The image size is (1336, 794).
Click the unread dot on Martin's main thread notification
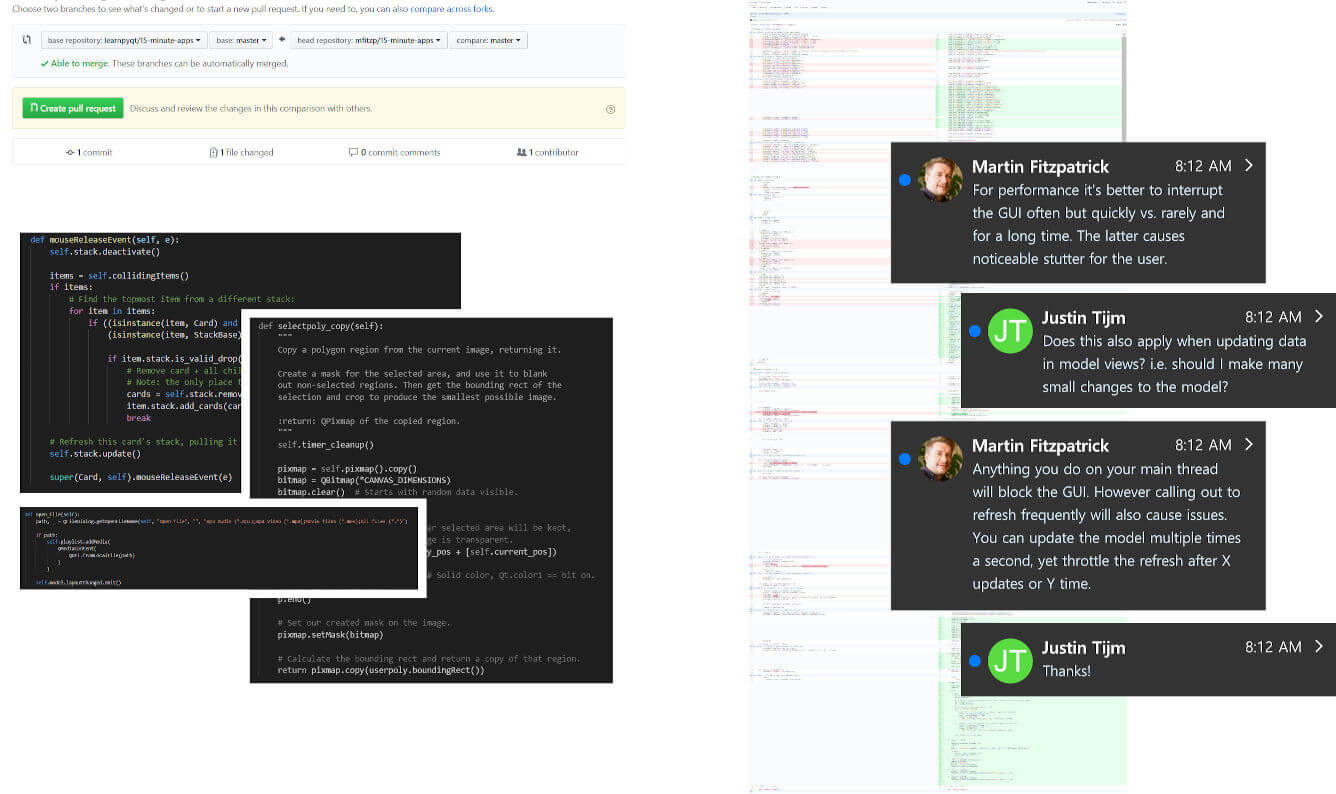[904, 459]
